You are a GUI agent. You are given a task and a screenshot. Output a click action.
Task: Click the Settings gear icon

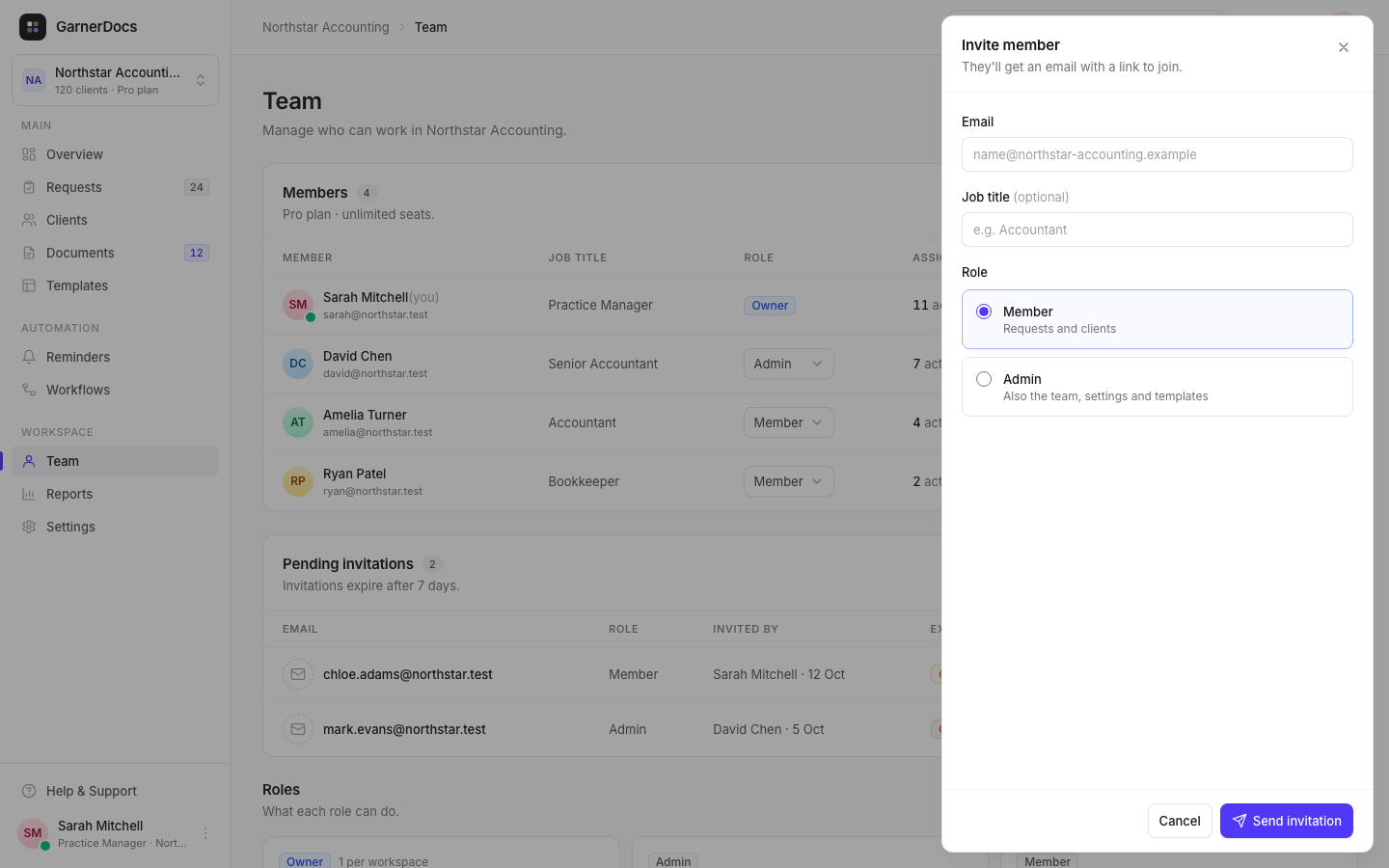[29, 527]
